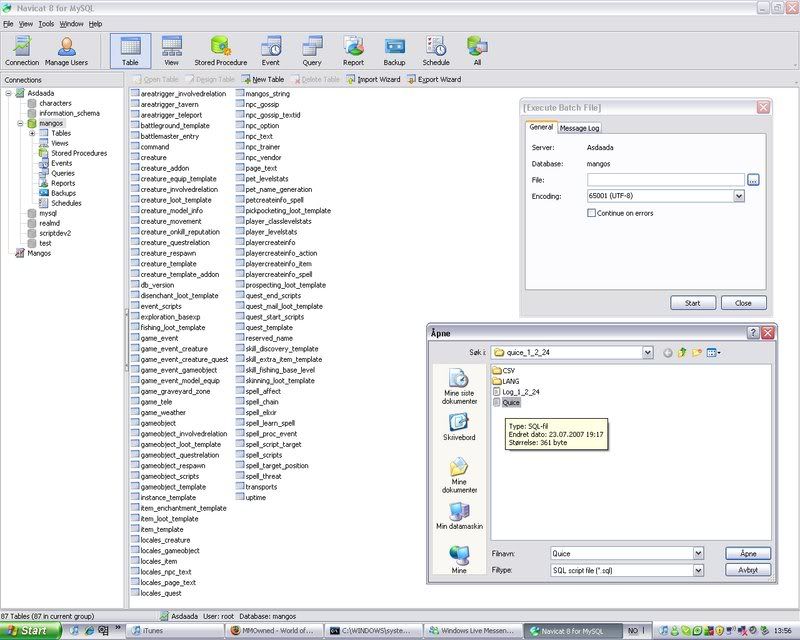Viewport: 800px width, 640px height.
Task: Open the Tools menu
Action: tap(46, 24)
